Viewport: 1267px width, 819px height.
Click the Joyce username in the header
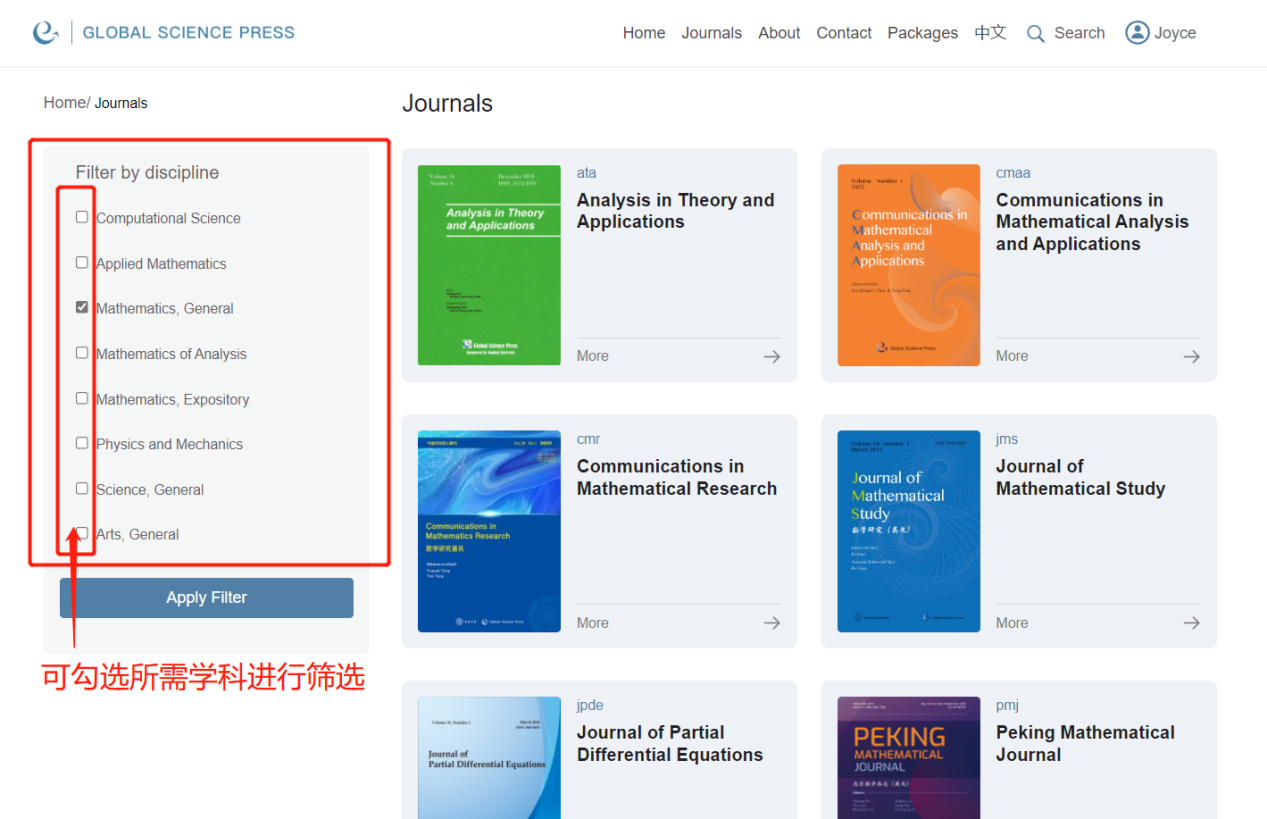tap(1175, 33)
